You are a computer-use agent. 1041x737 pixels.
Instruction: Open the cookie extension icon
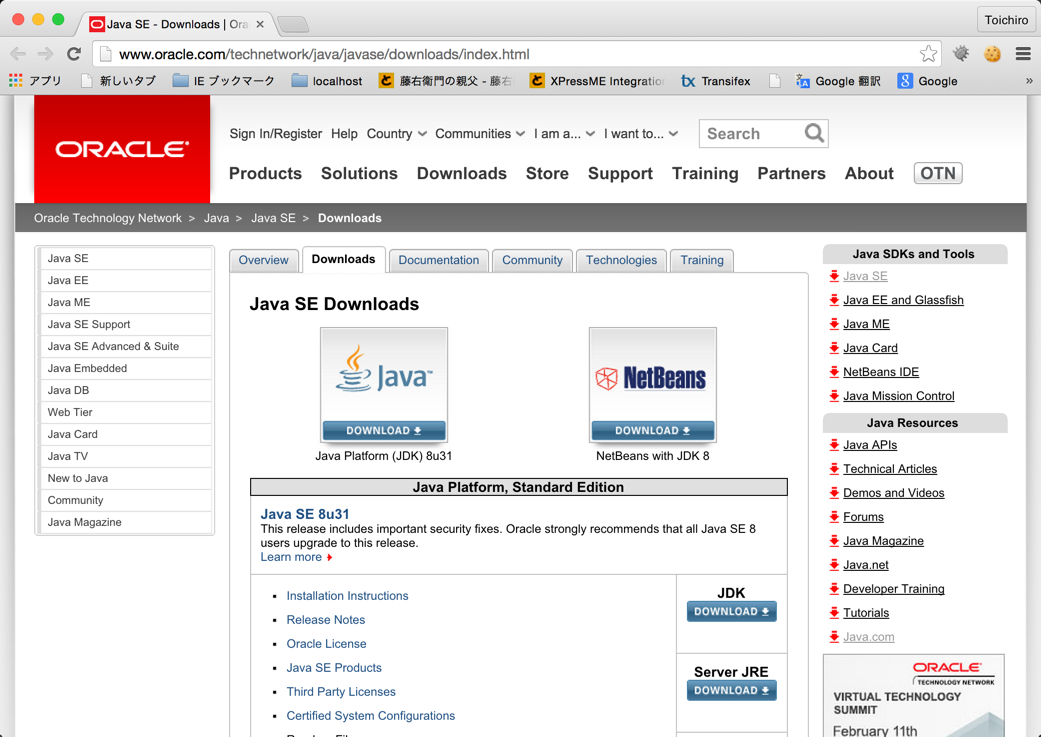(992, 54)
